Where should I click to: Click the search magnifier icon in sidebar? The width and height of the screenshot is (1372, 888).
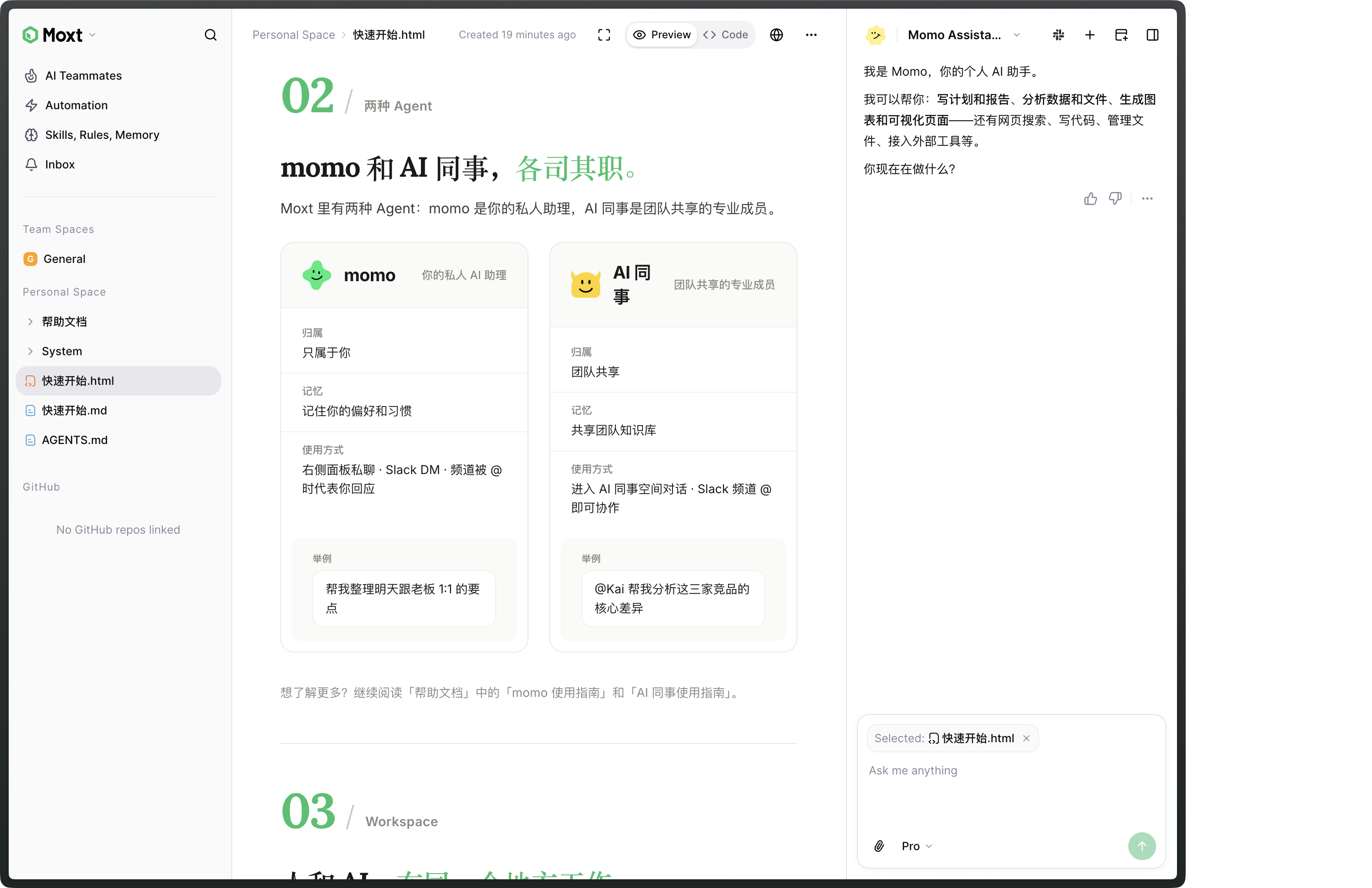coord(210,35)
